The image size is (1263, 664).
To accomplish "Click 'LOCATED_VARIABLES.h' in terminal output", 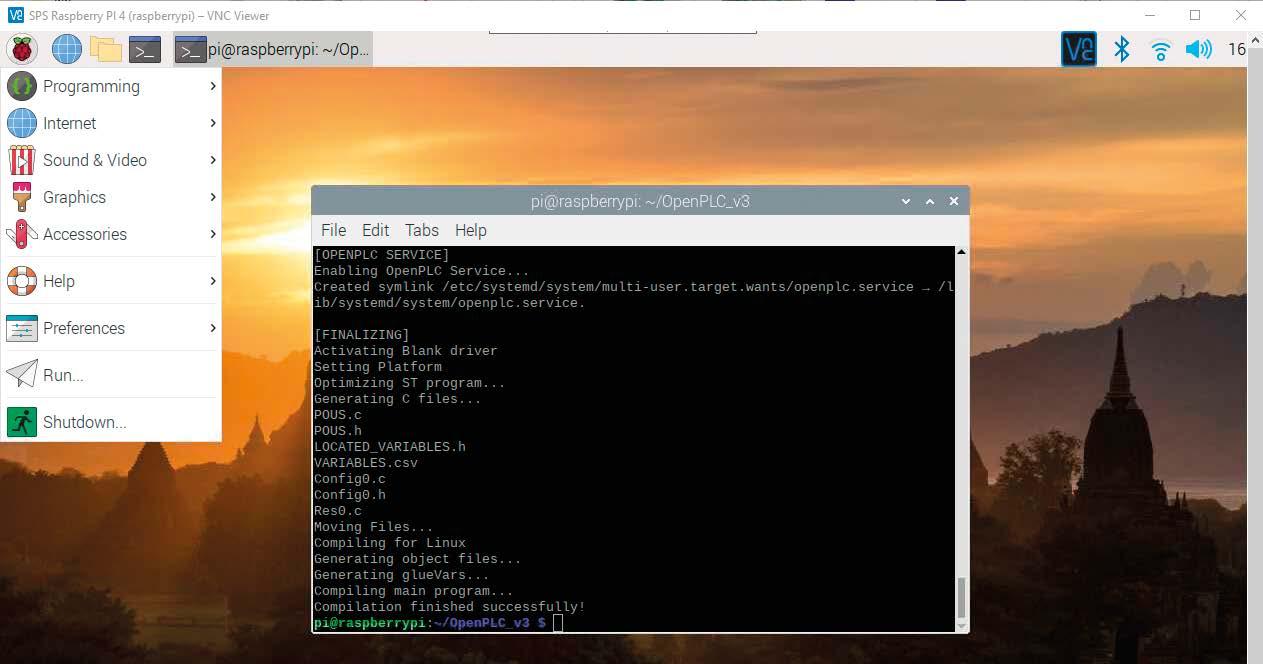I will coord(390,447).
